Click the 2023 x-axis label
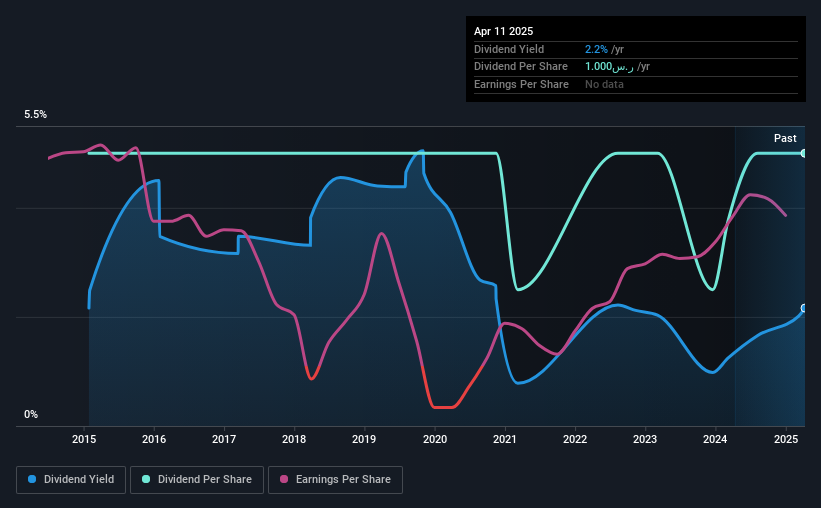Viewport: 821px width, 508px height. (x=645, y=439)
